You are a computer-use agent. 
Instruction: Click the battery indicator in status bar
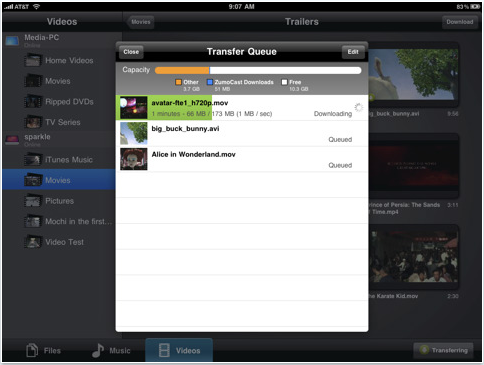[475, 7]
